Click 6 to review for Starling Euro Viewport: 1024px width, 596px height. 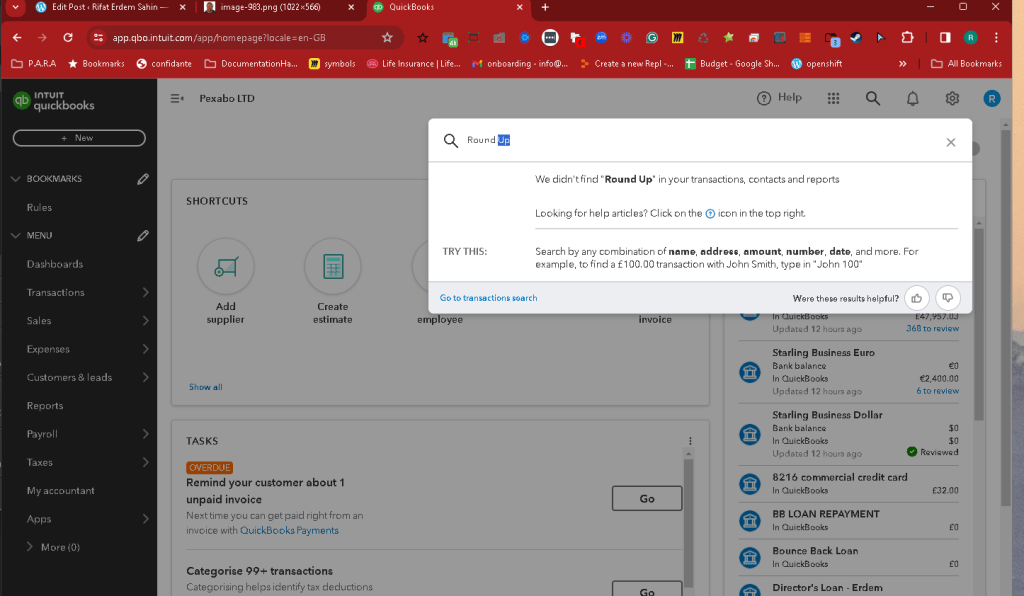937,391
